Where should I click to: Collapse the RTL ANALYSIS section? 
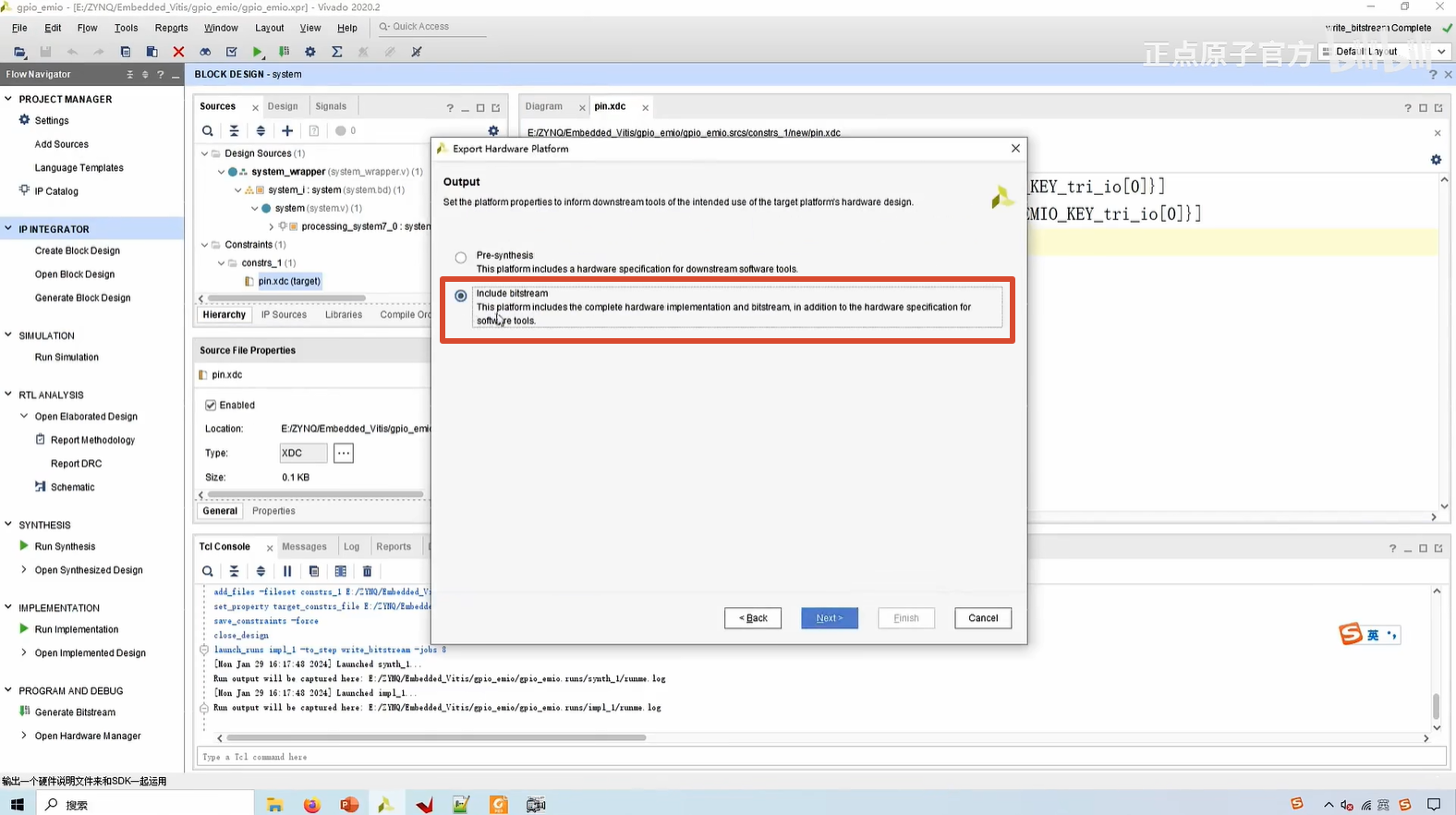coord(8,395)
